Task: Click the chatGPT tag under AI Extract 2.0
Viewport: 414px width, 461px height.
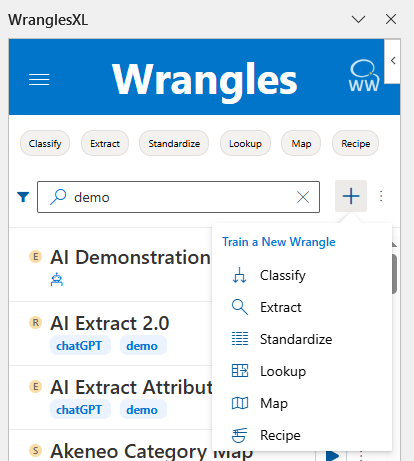Action: point(80,346)
